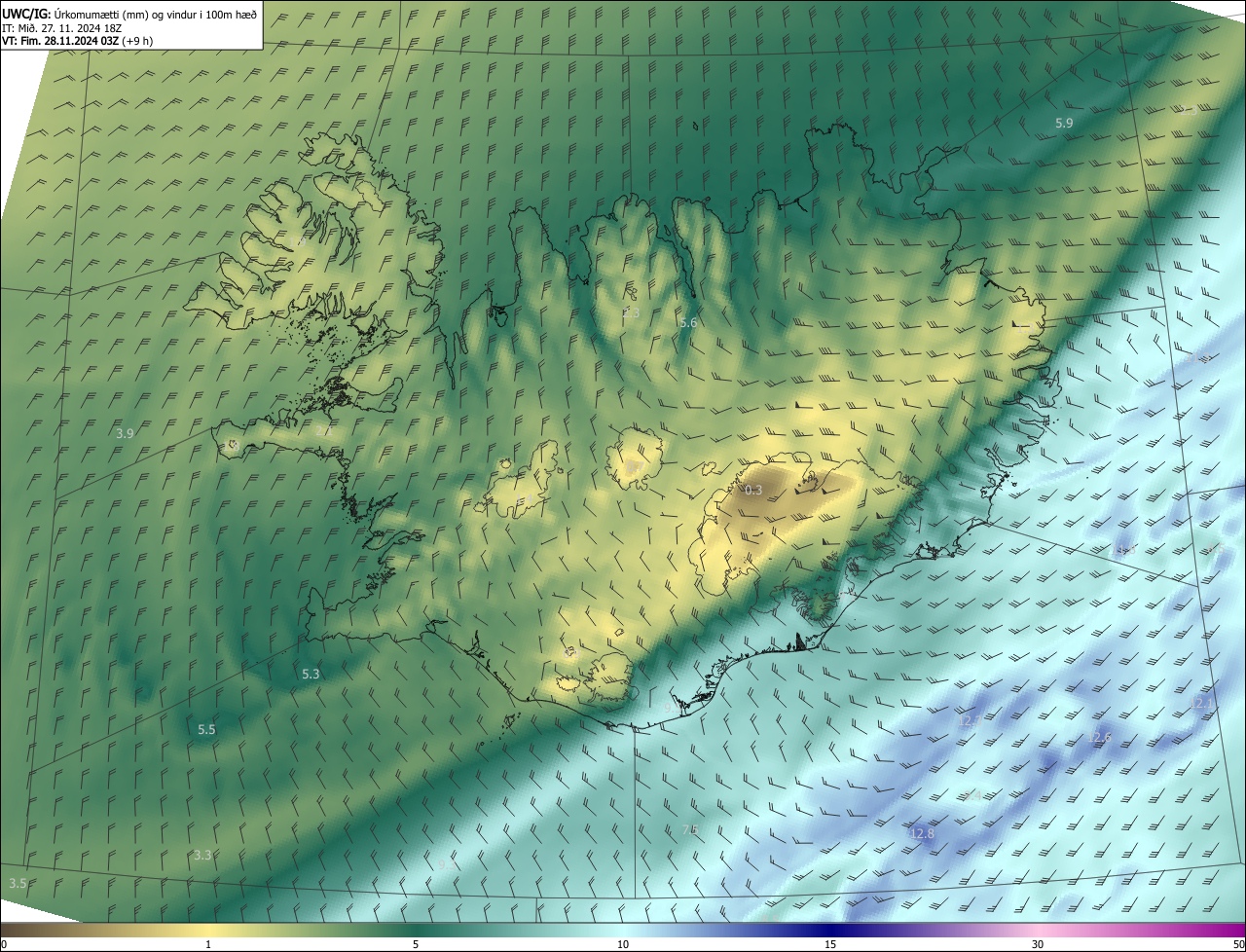Click the 50 tick on the color scale
The height and width of the screenshot is (952, 1246).
[x=1238, y=944]
